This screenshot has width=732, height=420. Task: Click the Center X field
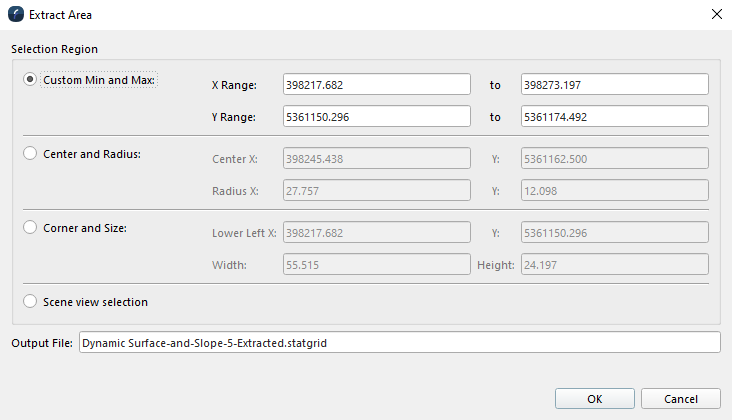(x=376, y=158)
